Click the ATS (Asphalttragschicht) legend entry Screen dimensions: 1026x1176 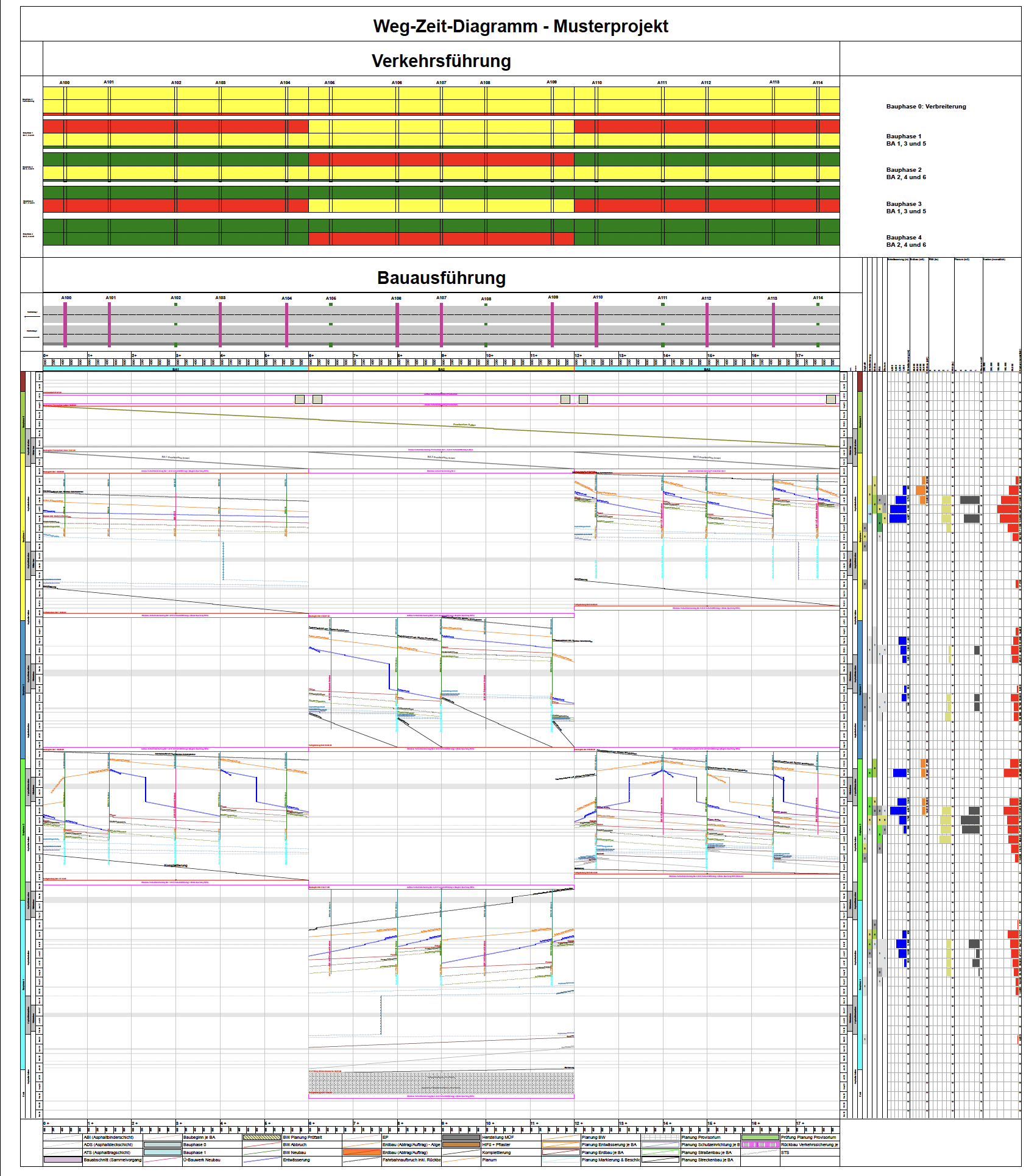coord(107,1153)
